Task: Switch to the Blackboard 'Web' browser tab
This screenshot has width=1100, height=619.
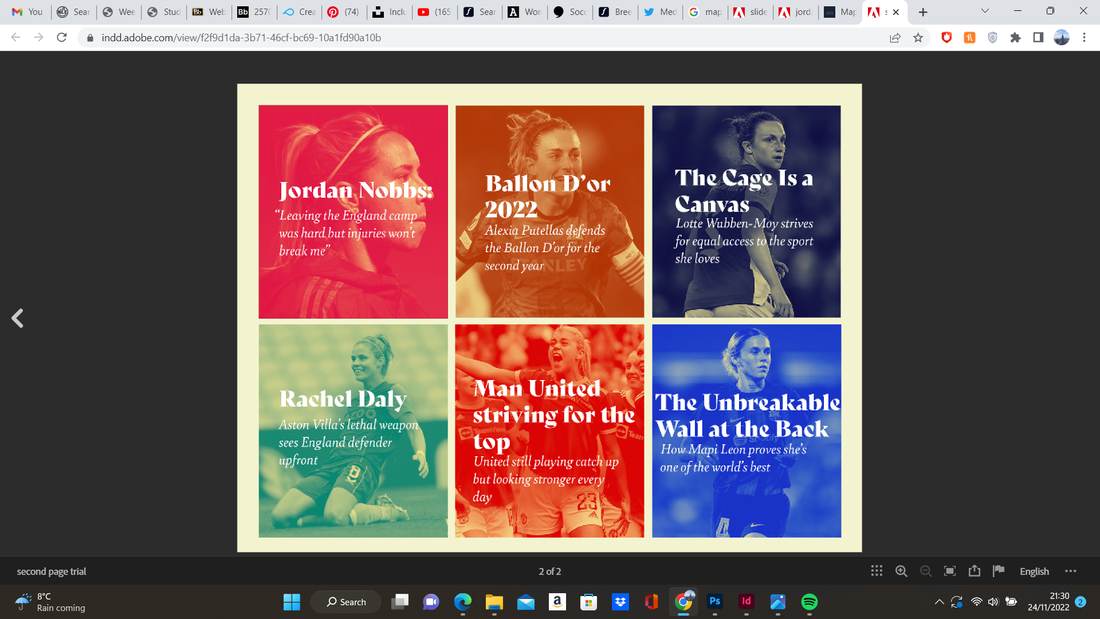Action: 208,12
